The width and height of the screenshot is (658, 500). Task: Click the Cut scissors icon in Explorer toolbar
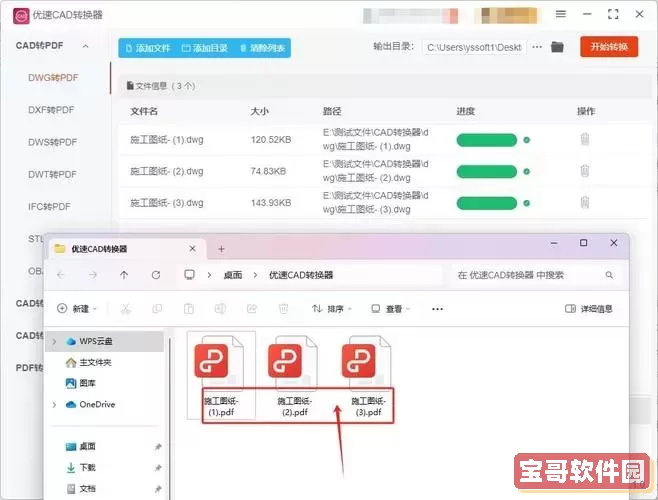click(125, 309)
